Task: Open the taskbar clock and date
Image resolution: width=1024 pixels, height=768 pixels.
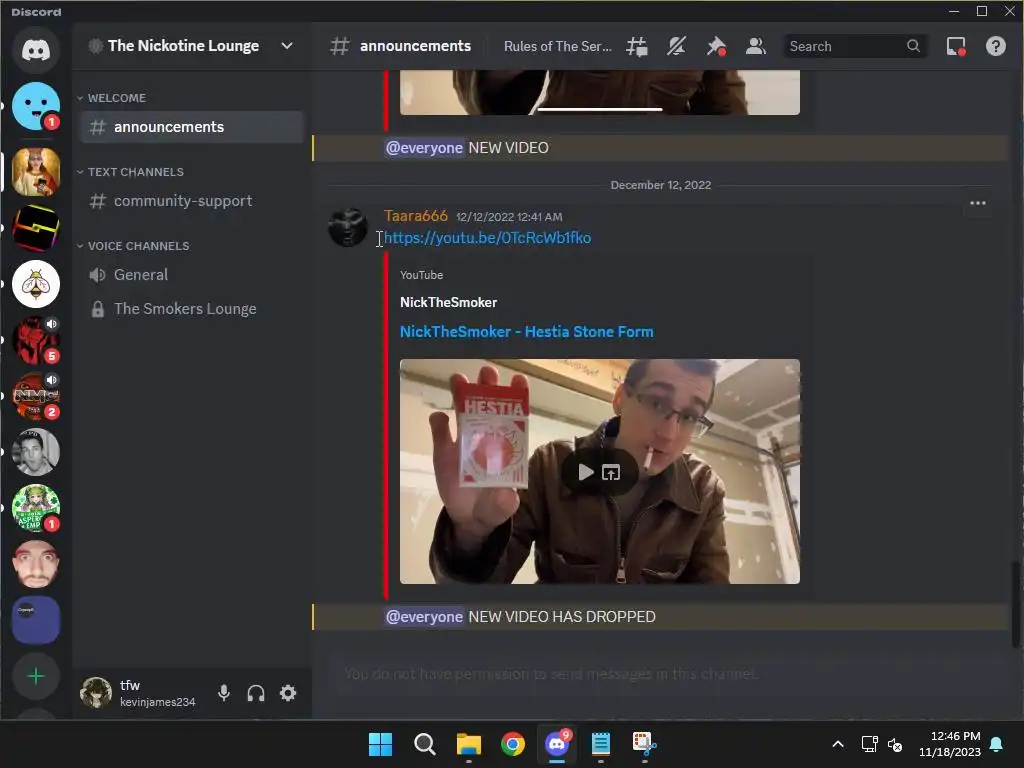Action: pos(949,744)
